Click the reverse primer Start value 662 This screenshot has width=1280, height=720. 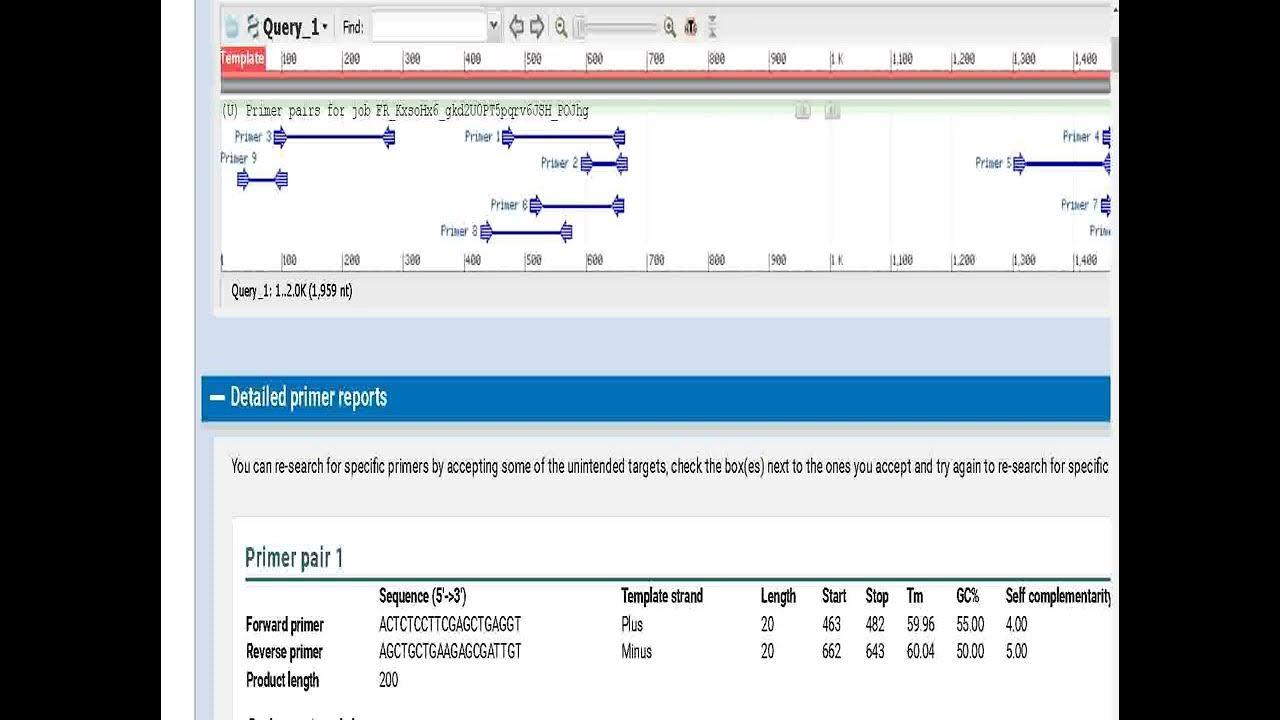click(831, 651)
